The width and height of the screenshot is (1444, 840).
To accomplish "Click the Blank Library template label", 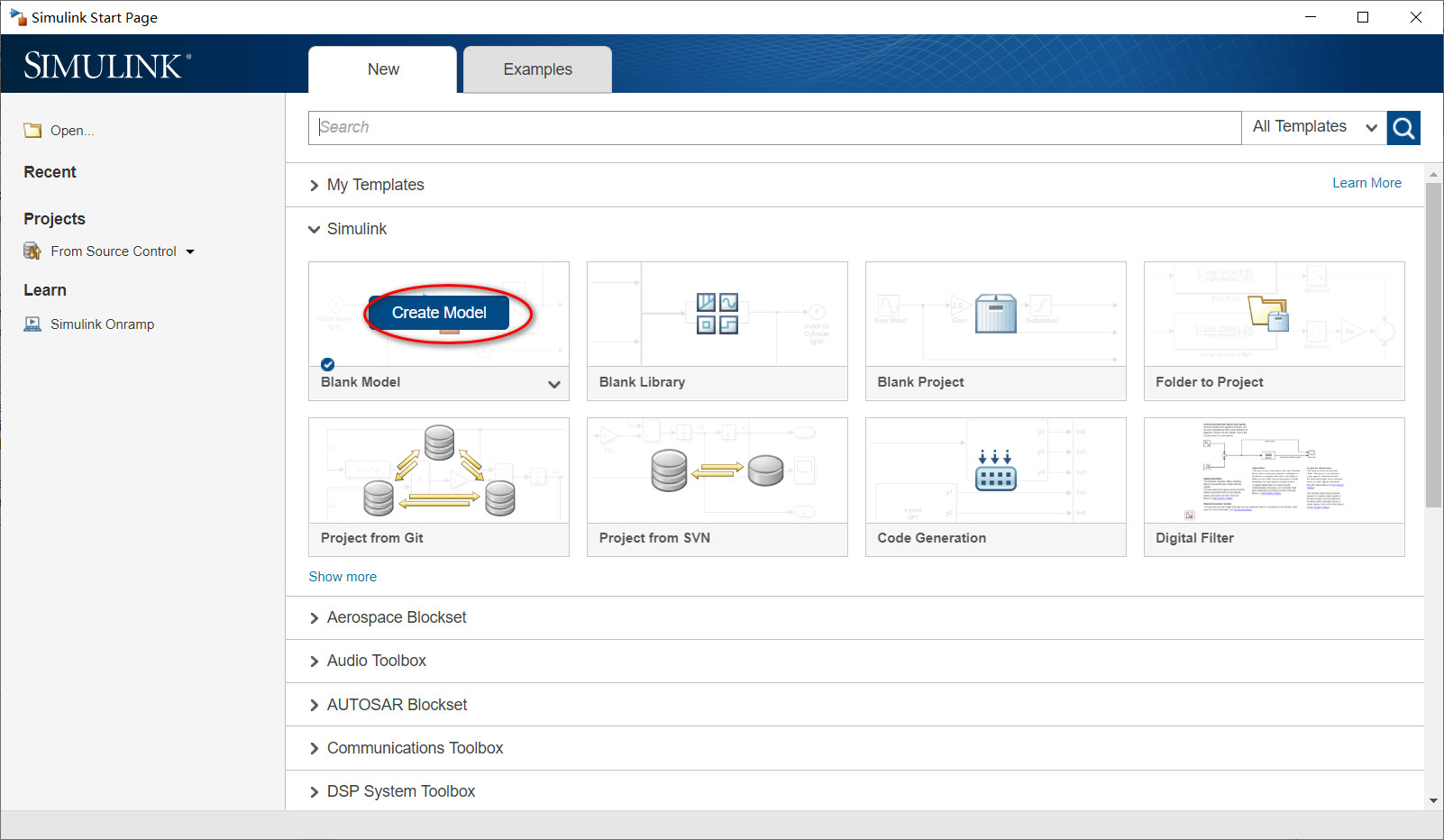I will 642,382.
